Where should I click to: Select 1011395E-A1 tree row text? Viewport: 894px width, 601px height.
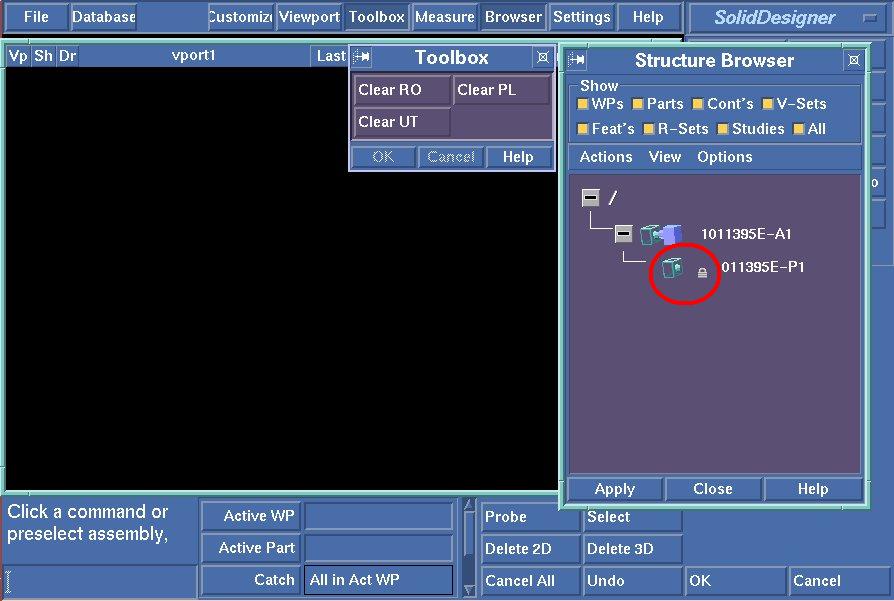(x=746, y=234)
